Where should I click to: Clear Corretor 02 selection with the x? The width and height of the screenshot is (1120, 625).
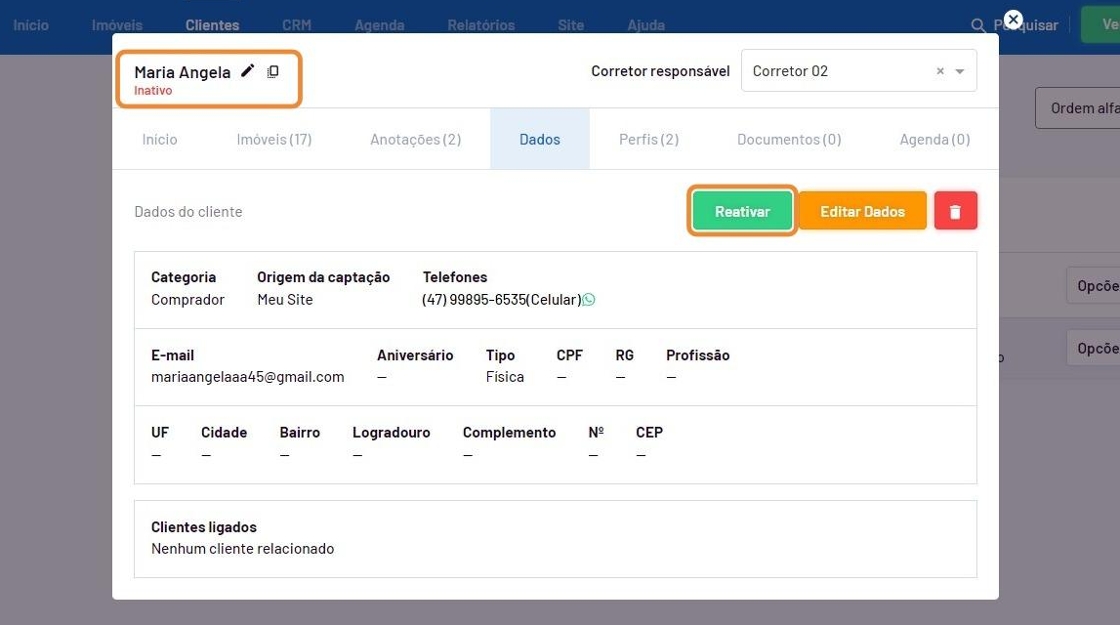click(940, 72)
